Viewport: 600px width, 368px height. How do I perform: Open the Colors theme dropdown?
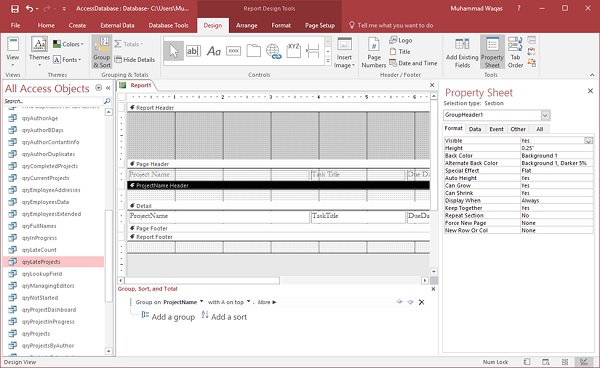coord(68,44)
